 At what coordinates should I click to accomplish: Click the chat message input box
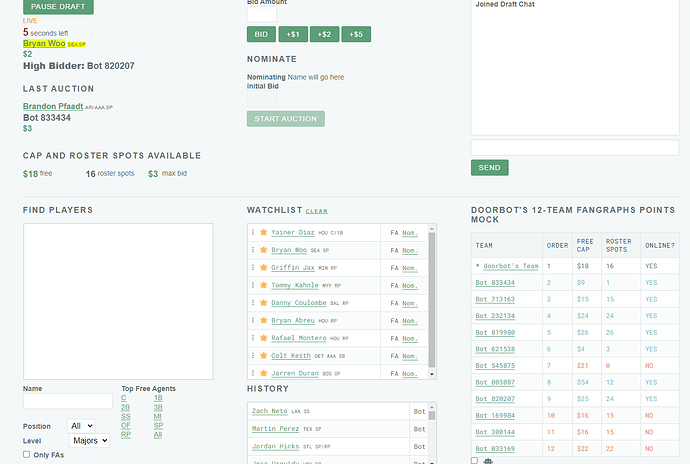click(x=575, y=147)
